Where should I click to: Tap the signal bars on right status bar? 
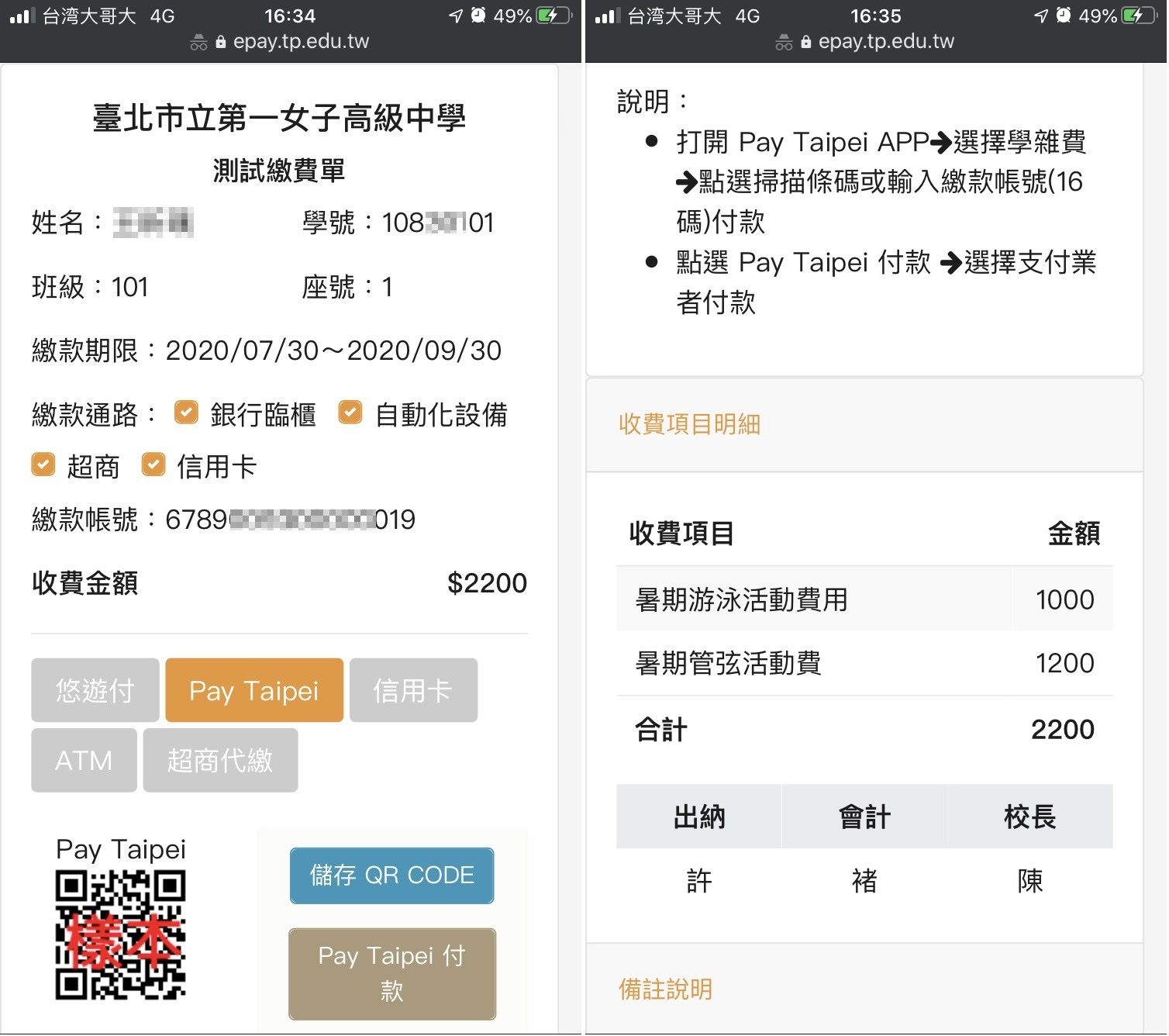(608, 16)
